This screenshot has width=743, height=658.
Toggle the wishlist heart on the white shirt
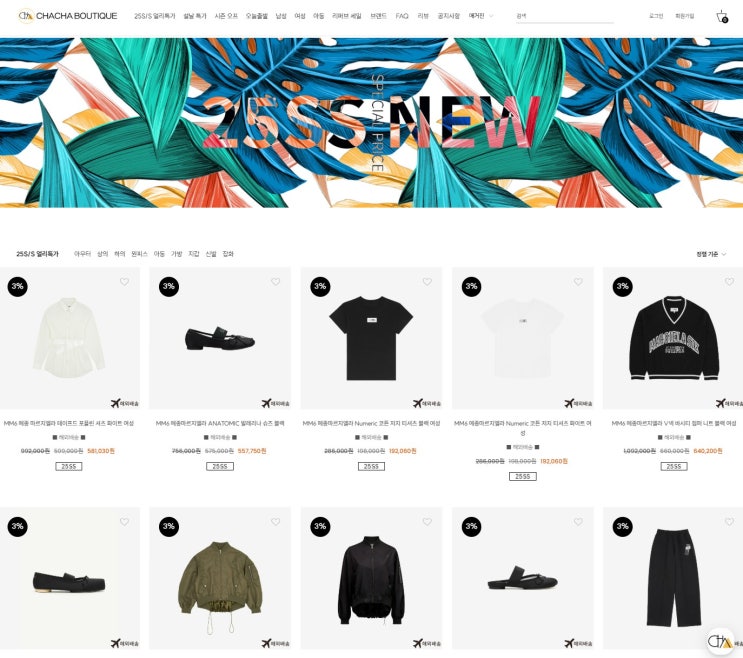pos(124,282)
